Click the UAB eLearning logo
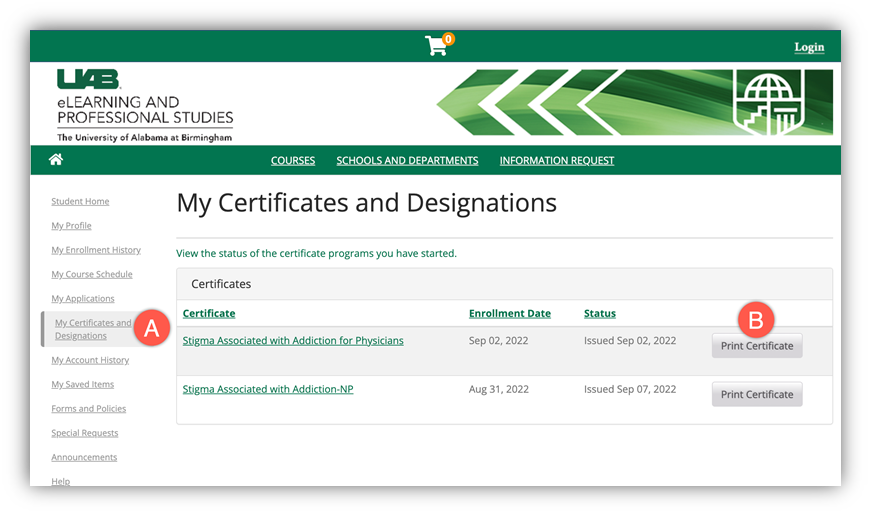 (144, 105)
